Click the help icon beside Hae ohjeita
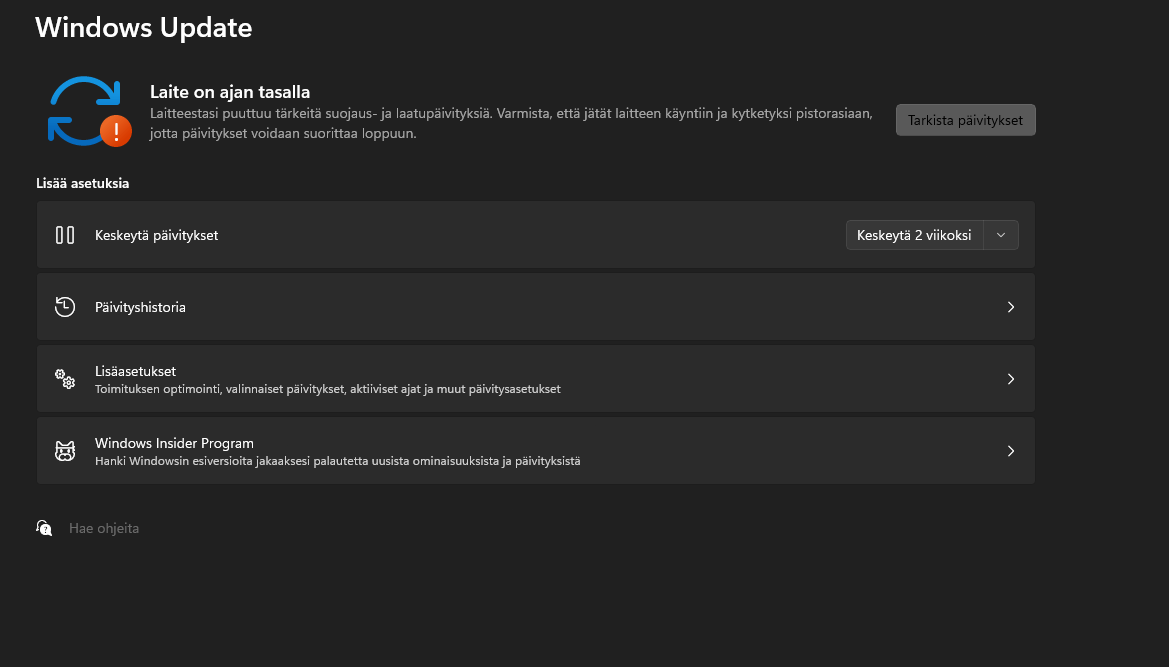The image size is (1169, 667). [44, 528]
